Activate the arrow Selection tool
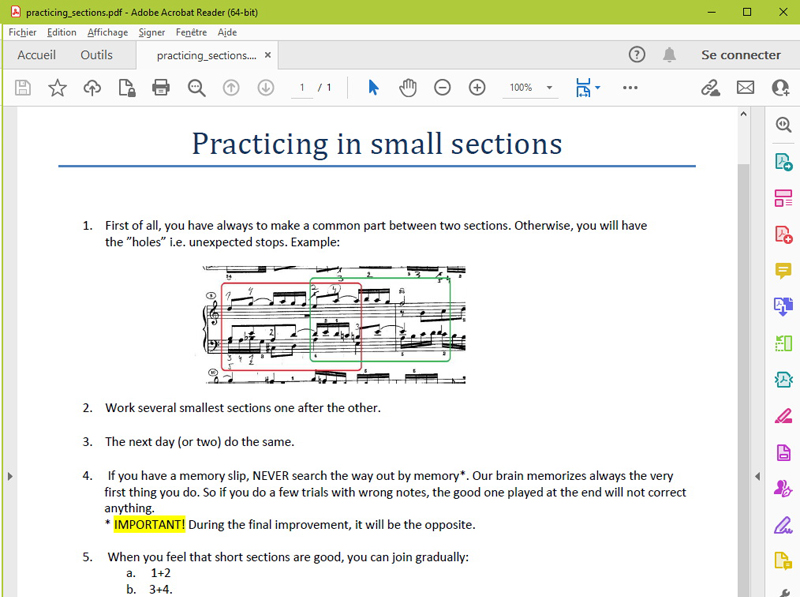 point(373,88)
